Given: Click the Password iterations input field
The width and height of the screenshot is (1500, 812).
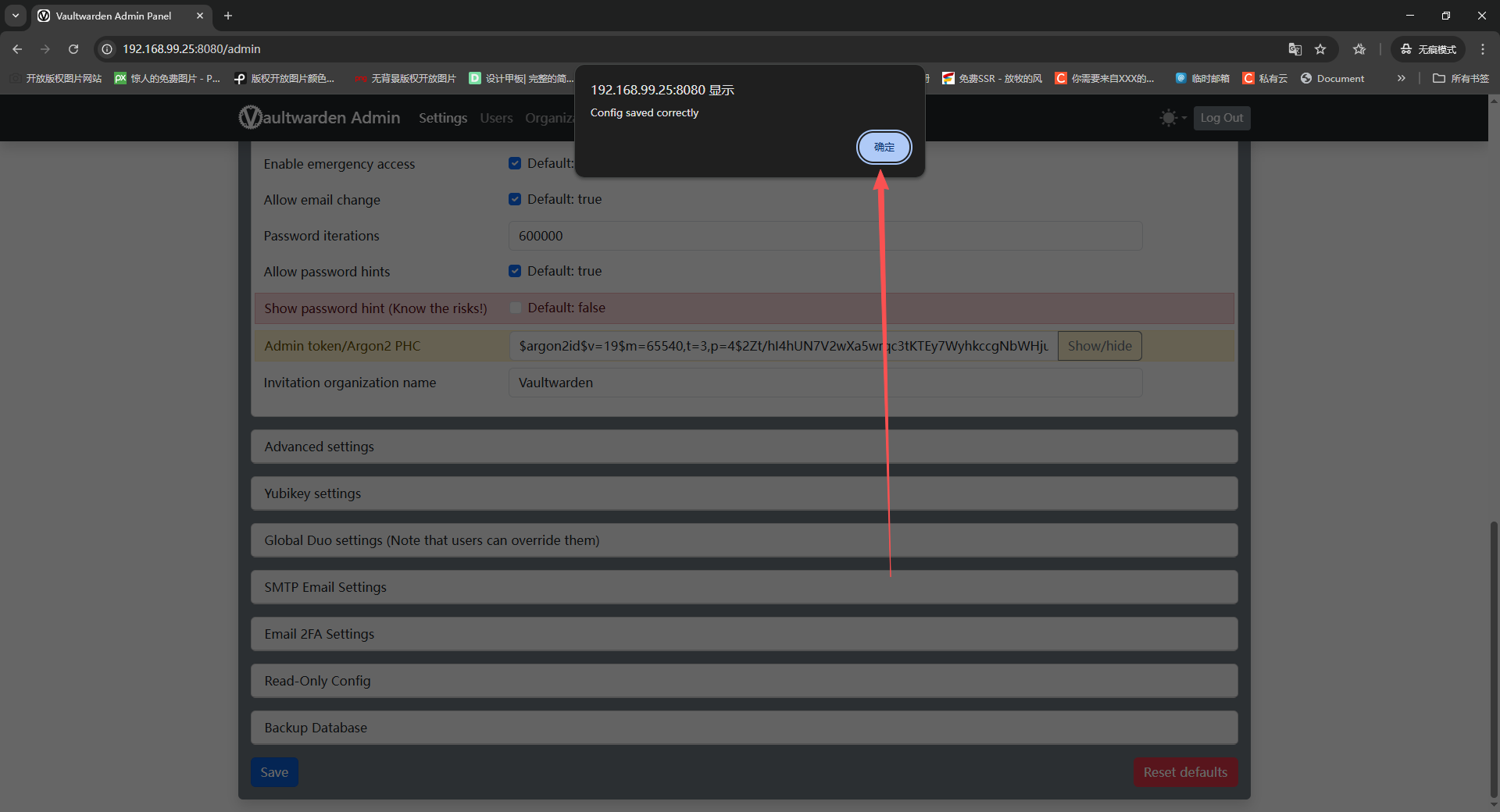Looking at the screenshot, I should point(825,236).
